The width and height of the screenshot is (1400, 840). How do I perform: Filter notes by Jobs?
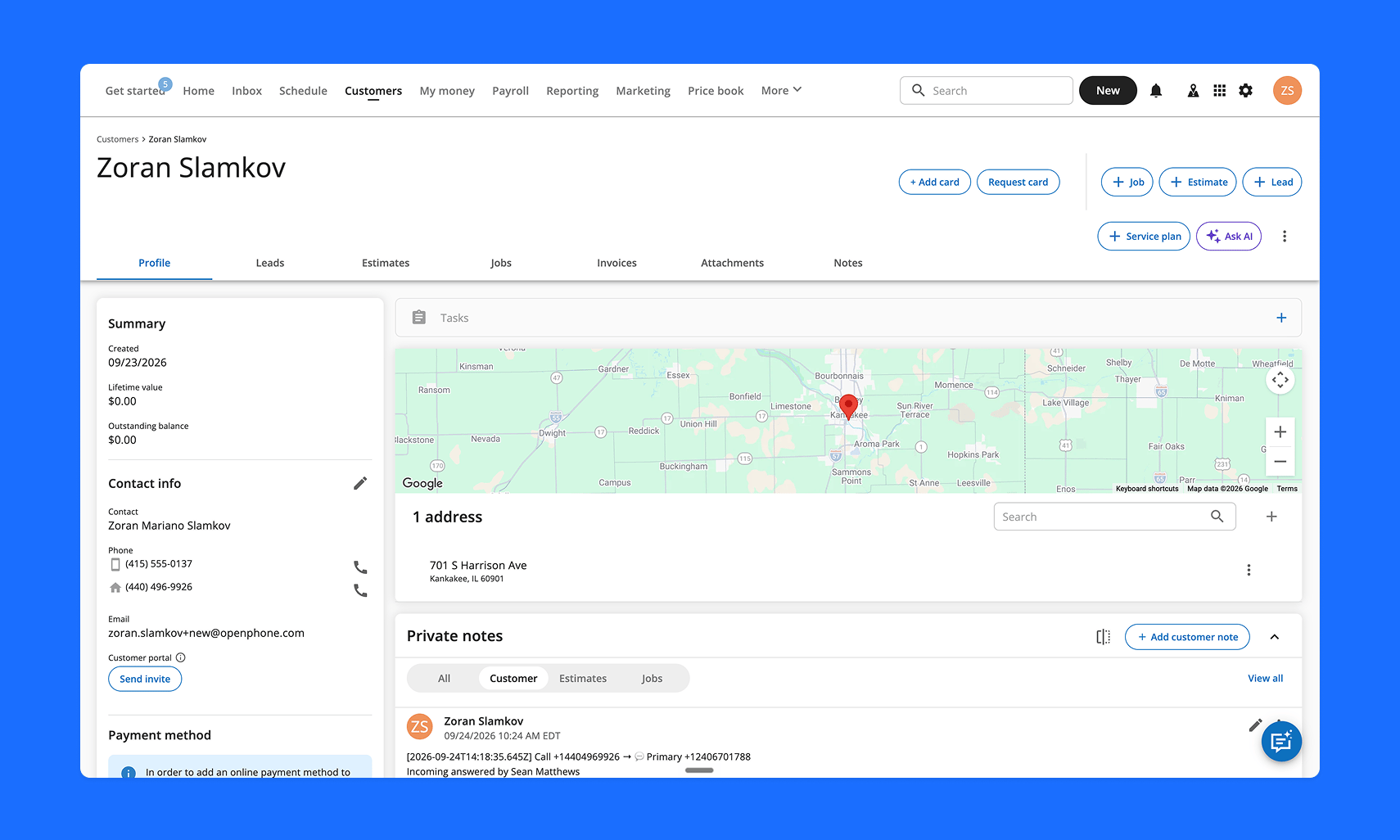pos(653,679)
